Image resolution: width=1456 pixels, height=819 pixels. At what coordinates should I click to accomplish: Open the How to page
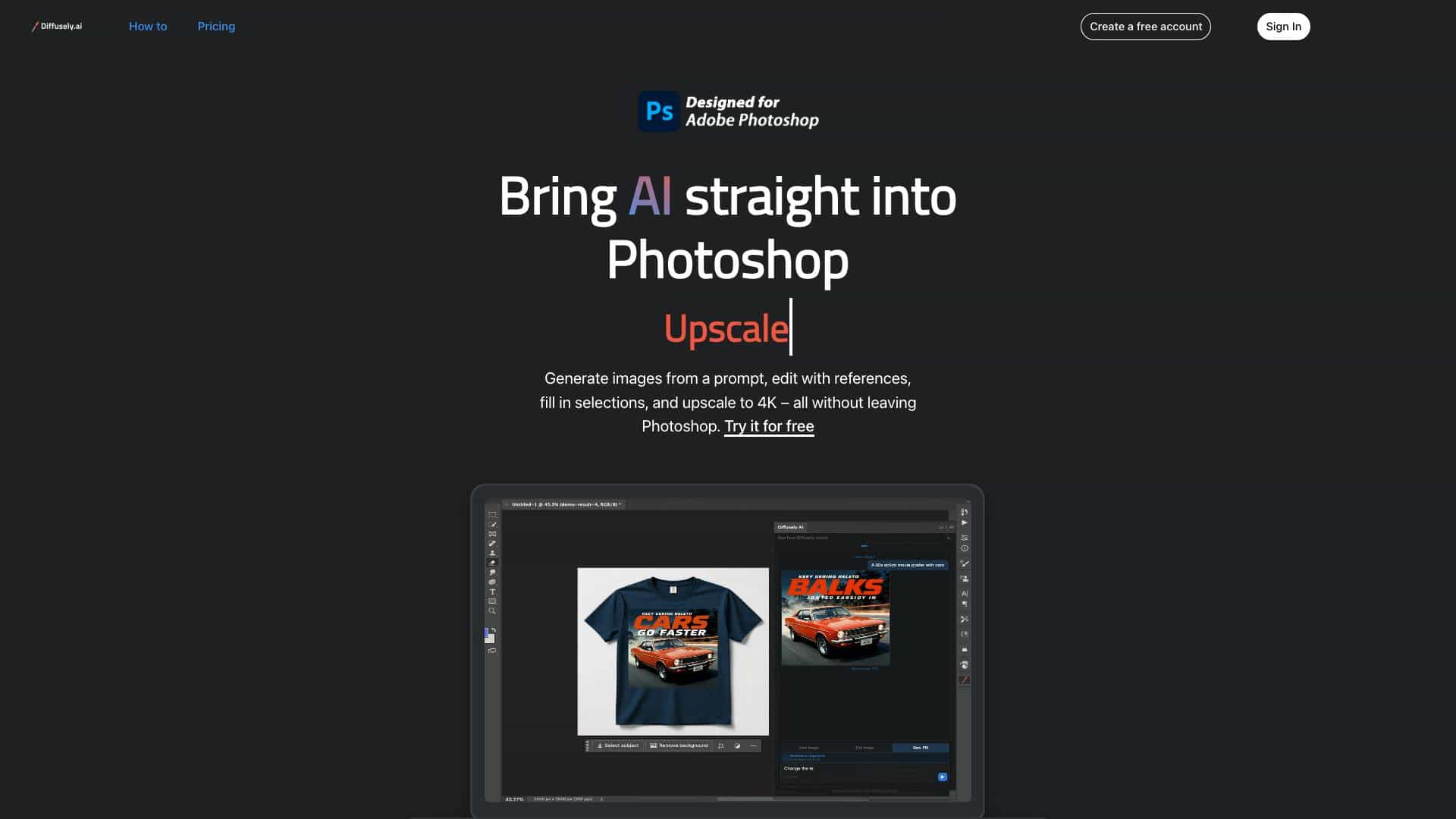(148, 27)
